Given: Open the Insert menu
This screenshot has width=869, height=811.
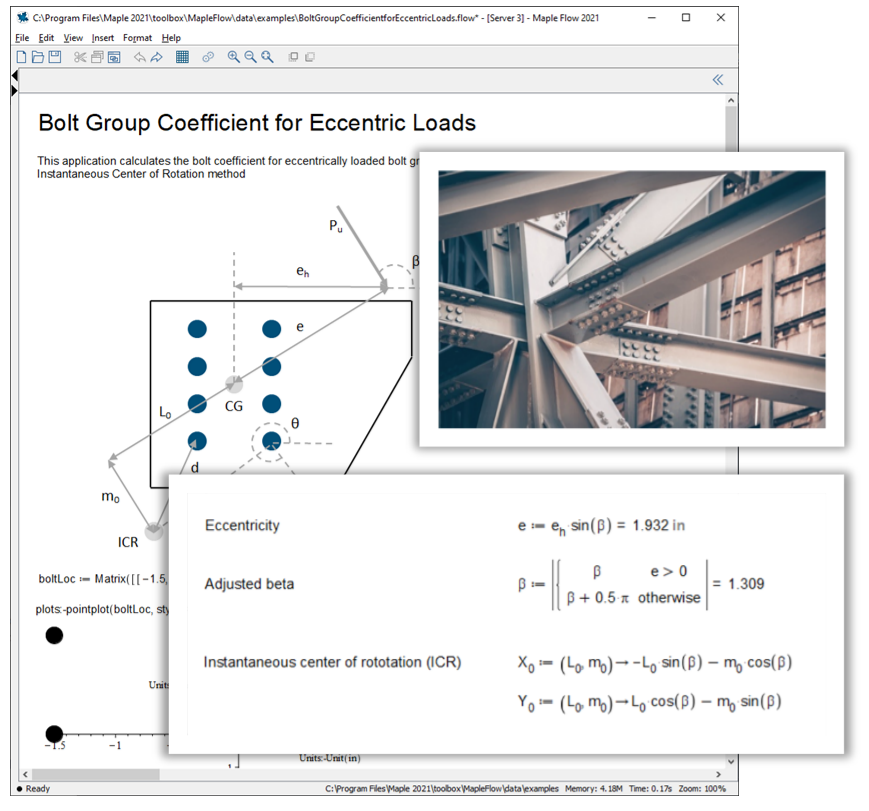Looking at the screenshot, I should tap(104, 37).
